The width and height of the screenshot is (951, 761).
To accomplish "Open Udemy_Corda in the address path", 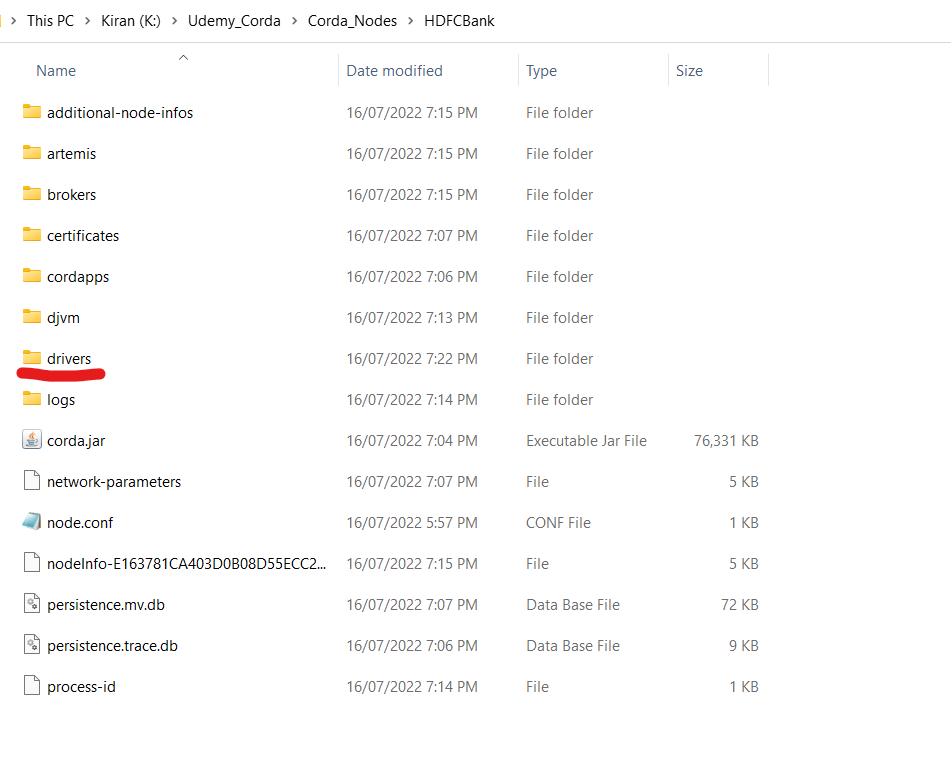I will tap(234, 21).
